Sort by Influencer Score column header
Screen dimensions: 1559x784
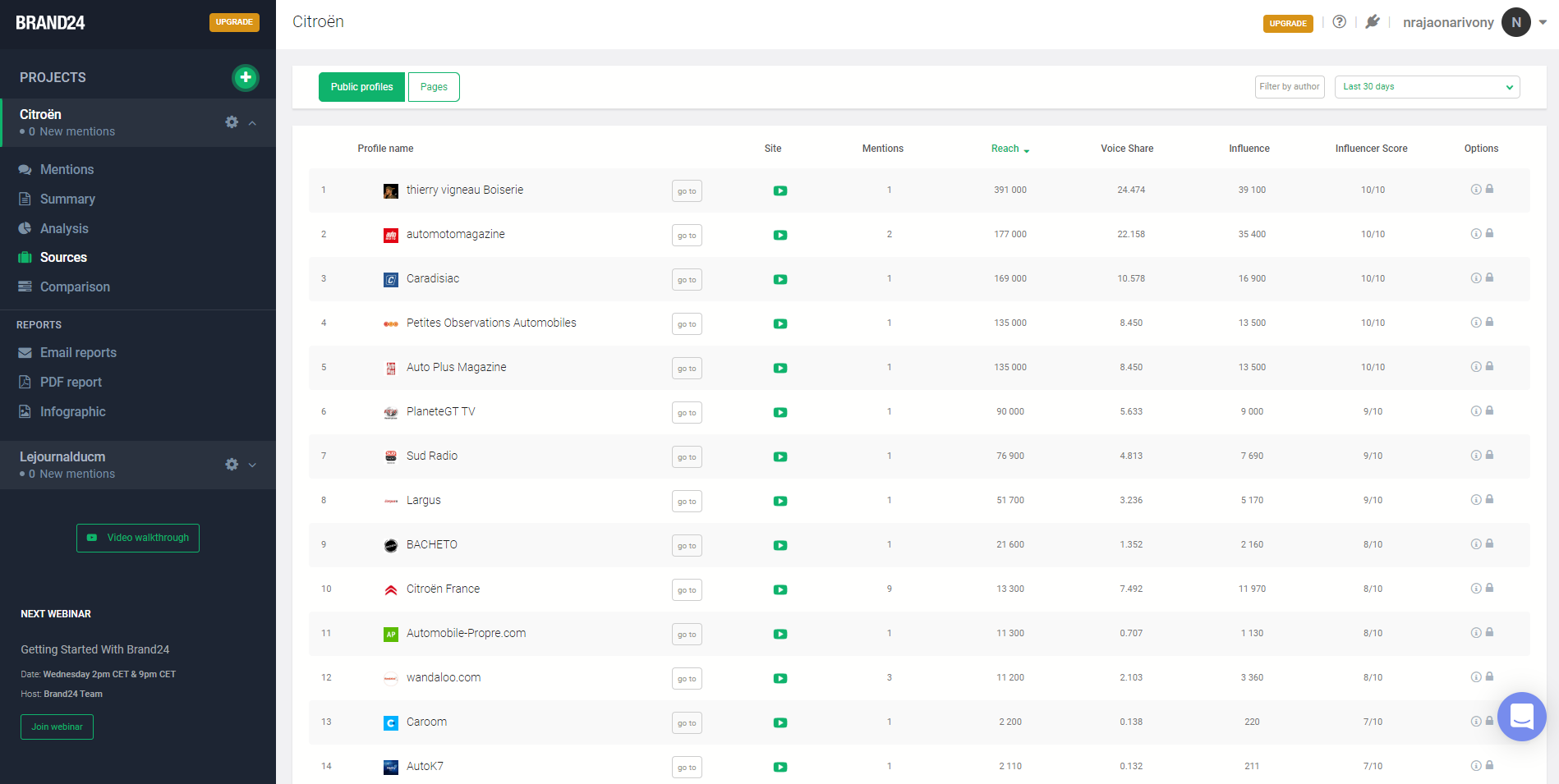click(x=1371, y=149)
